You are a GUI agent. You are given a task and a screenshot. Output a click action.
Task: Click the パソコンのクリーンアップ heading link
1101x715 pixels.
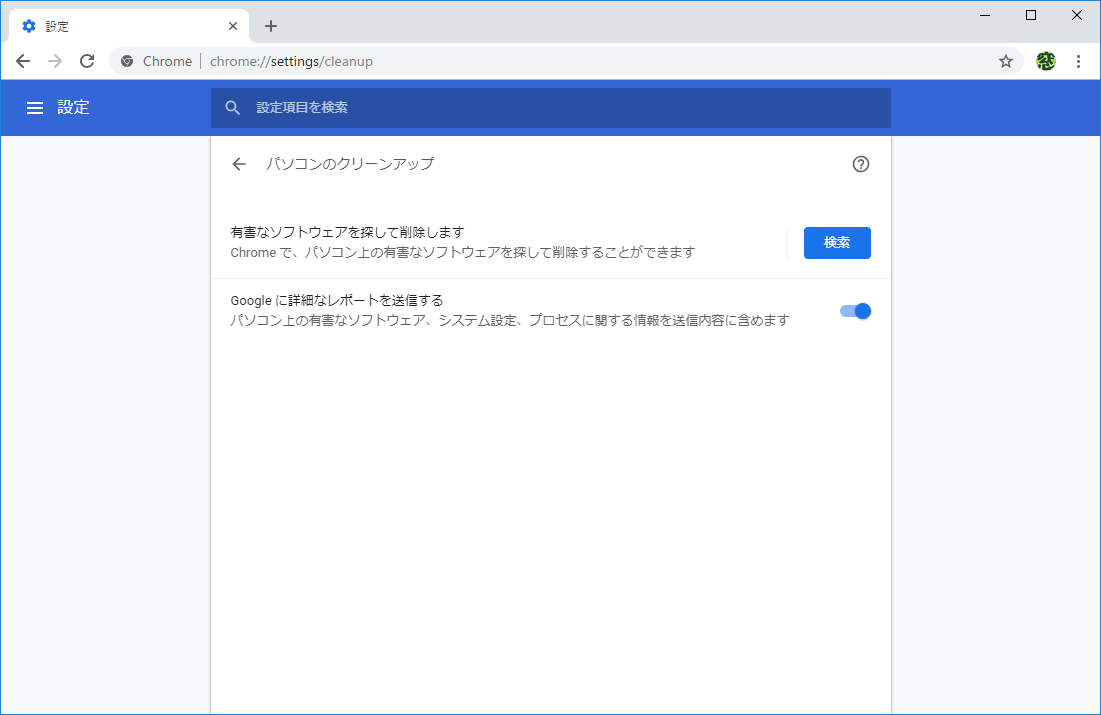[349, 163]
